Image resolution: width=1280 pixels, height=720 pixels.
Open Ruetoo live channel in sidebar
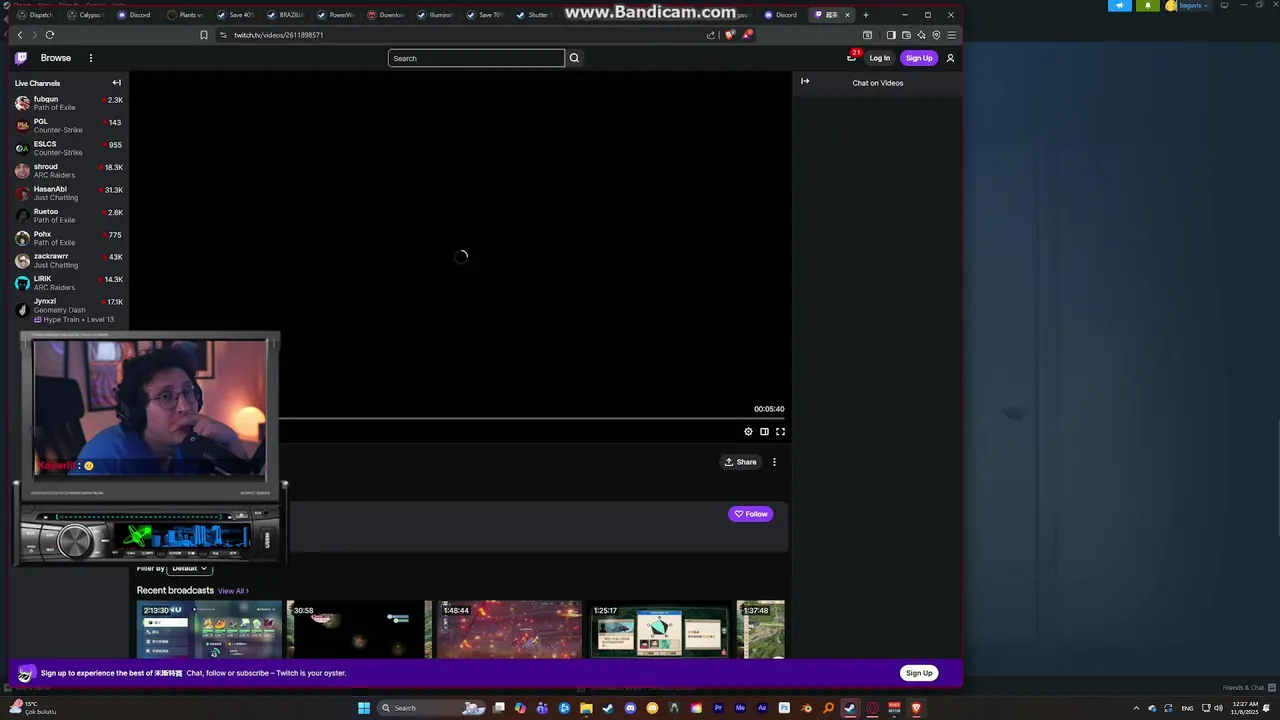tap(69, 216)
